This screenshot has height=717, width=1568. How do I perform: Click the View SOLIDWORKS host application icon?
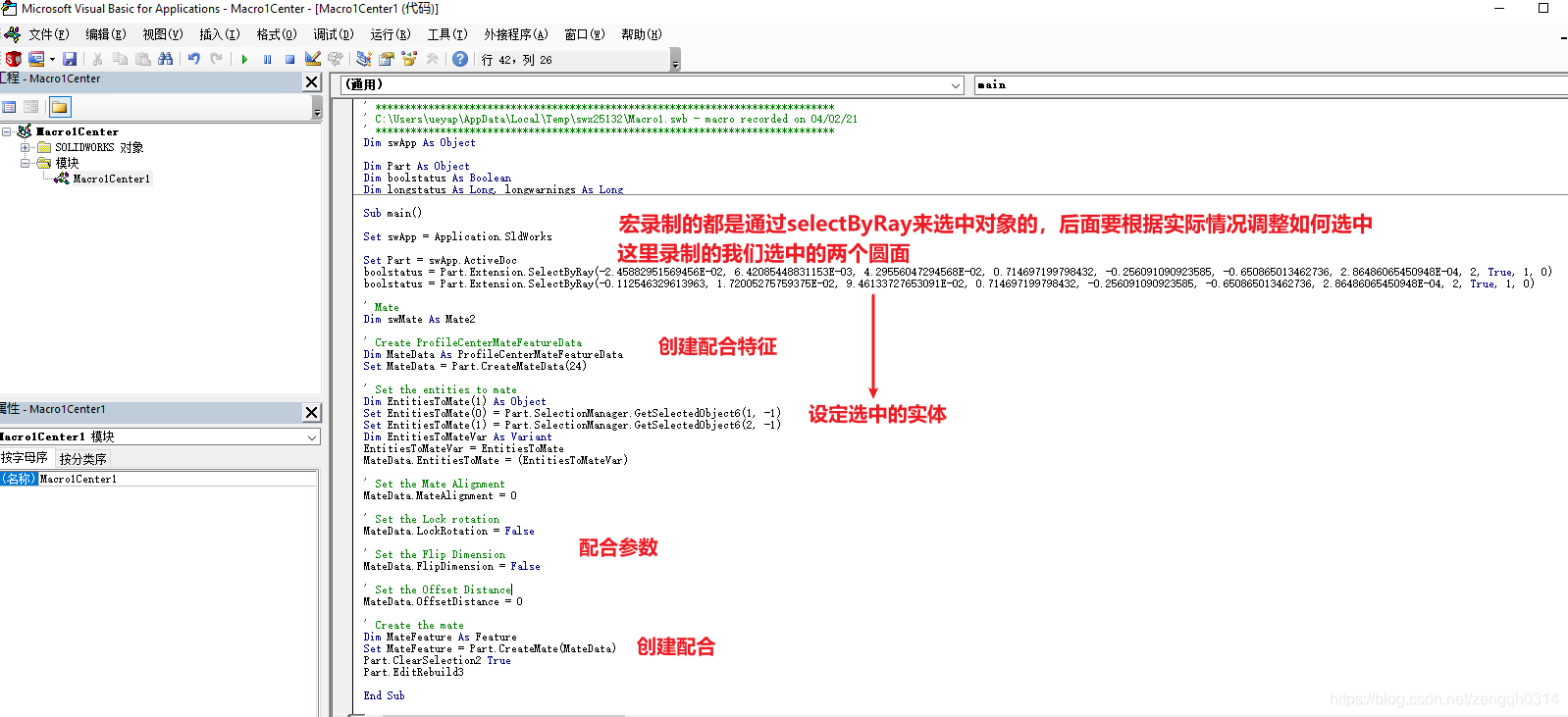point(14,59)
